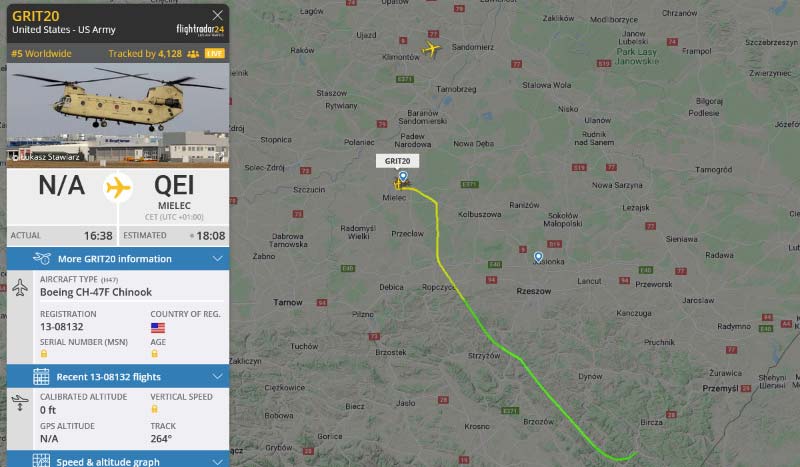Viewport: 800px width, 467px height.
Task: Click the vertical speed padlock icon
Action: coord(154,408)
